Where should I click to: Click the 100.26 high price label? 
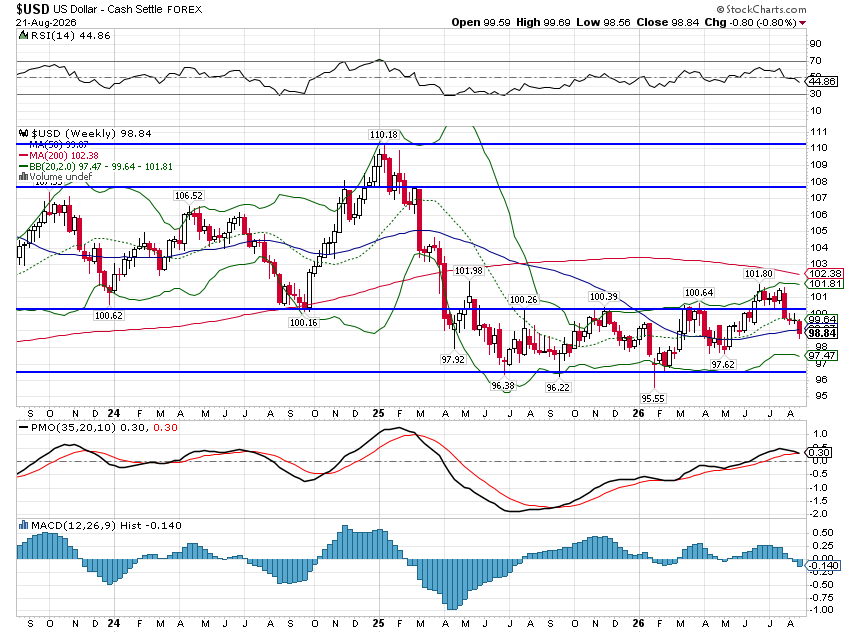(x=524, y=299)
